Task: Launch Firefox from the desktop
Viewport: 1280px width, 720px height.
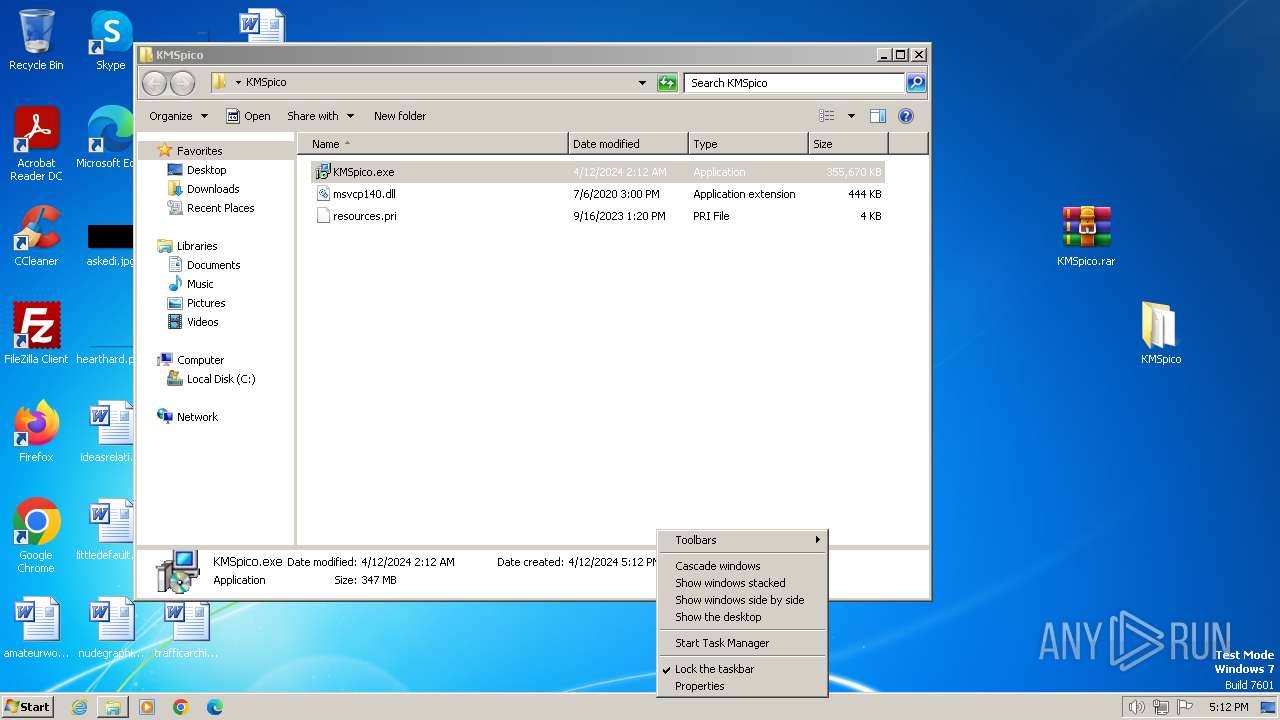Action: pos(36,432)
